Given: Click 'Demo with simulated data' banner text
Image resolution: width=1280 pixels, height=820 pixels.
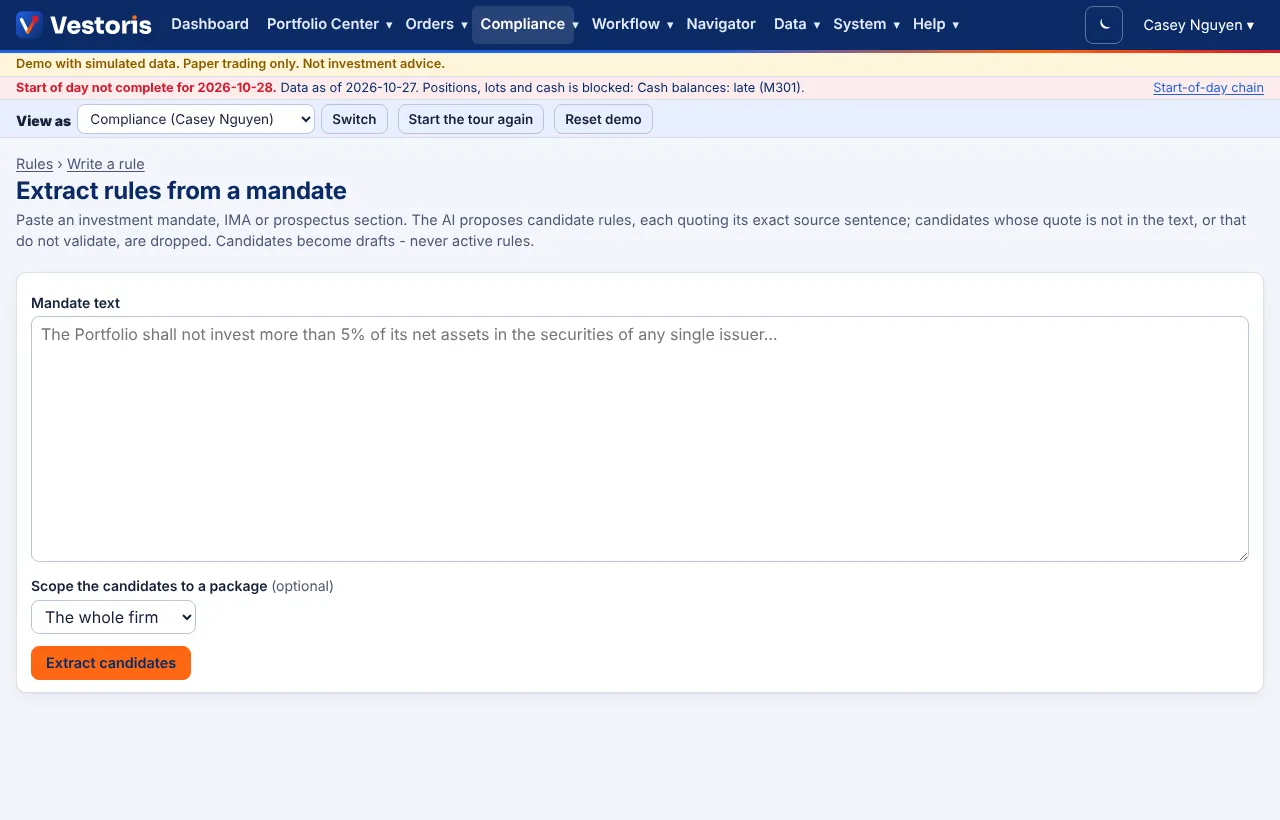Looking at the screenshot, I should [230, 64].
